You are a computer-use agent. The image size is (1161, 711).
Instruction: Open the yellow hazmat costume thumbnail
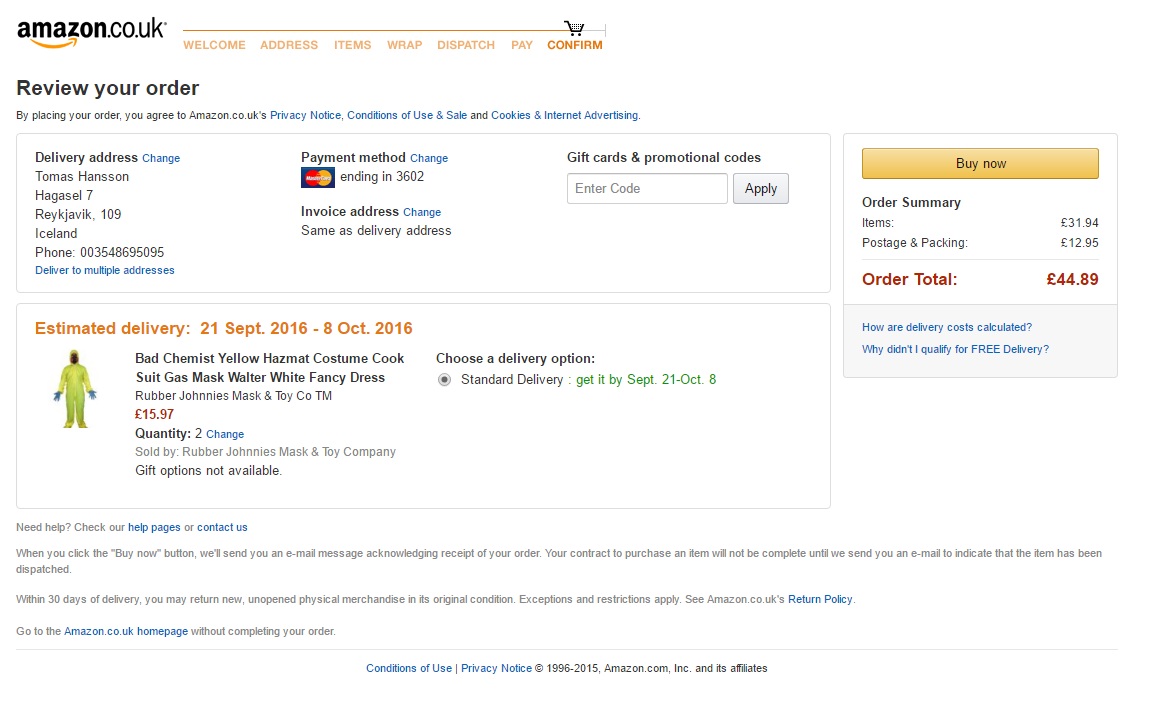pyautogui.click(x=75, y=389)
